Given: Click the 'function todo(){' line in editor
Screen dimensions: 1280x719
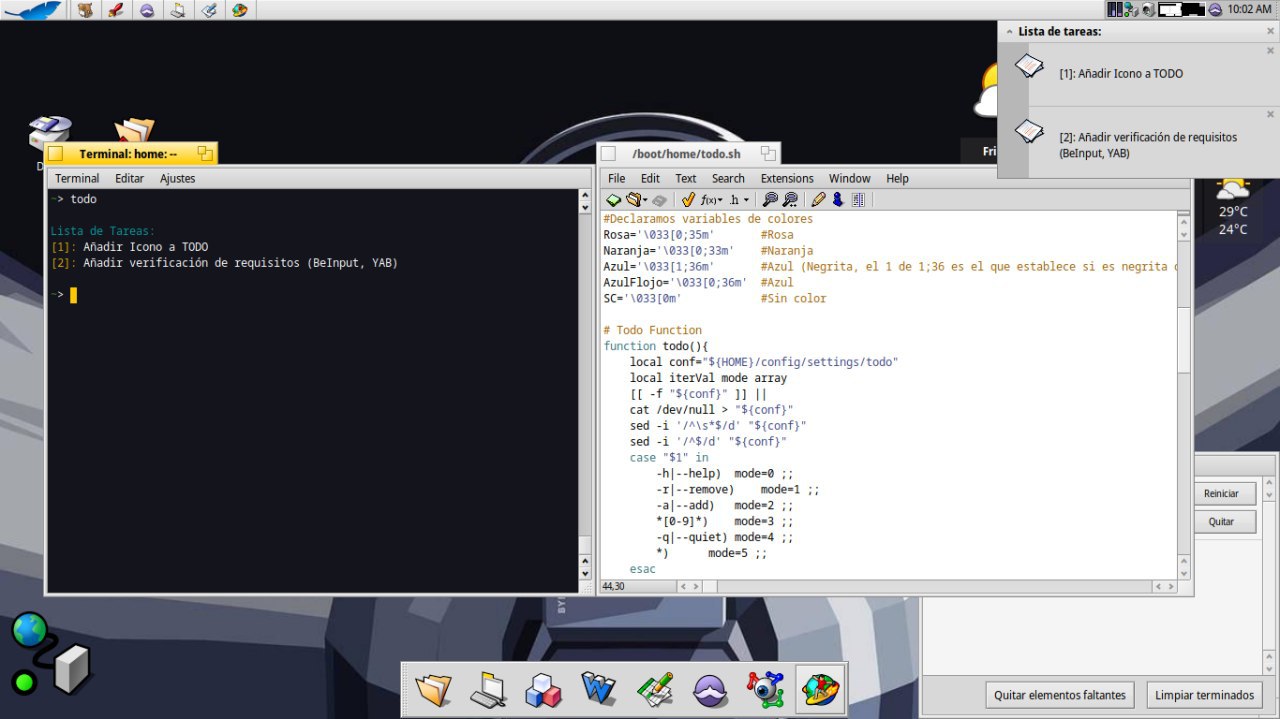Looking at the screenshot, I should (656, 346).
